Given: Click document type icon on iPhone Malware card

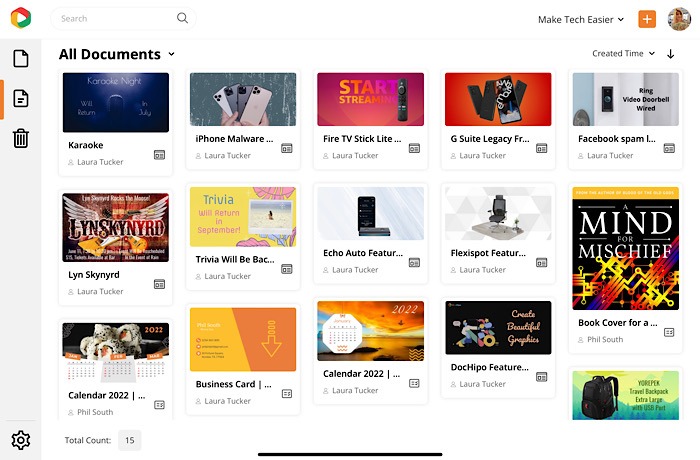Looking at the screenshot, I should [287, 148].
